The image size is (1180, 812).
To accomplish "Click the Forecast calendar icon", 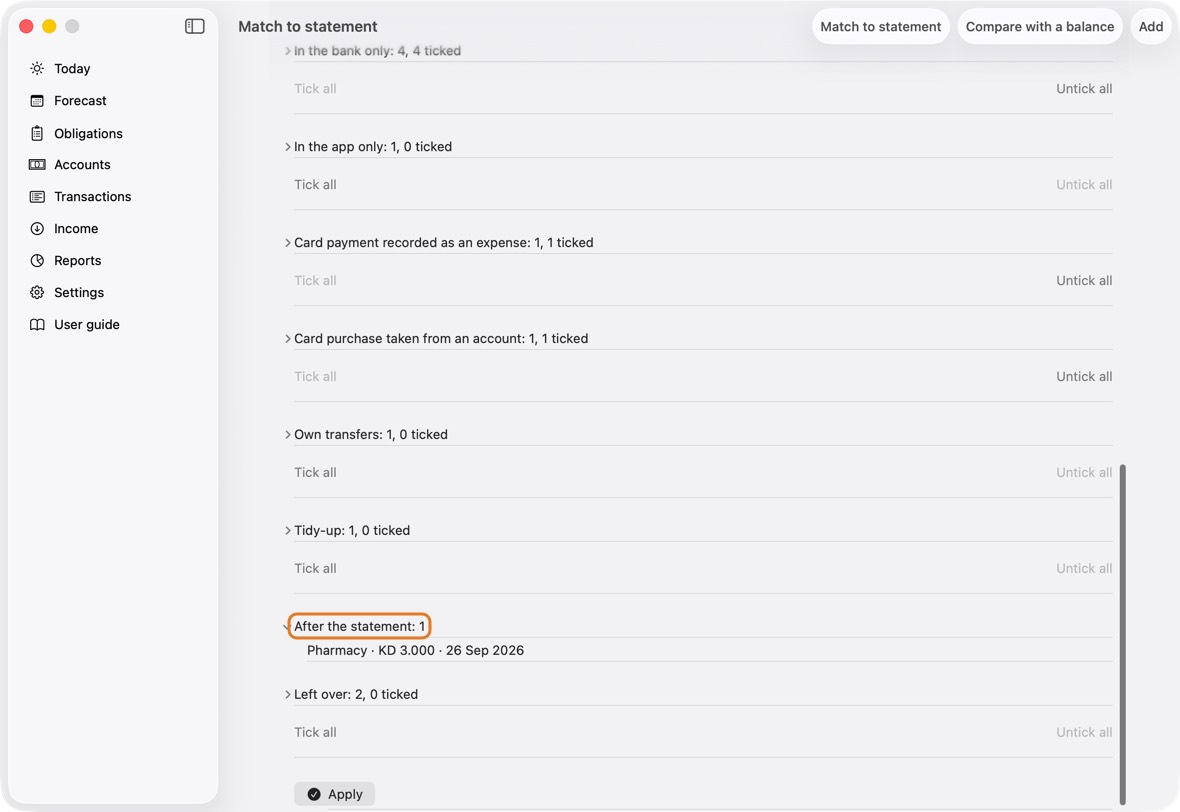I will coord(37,101).
